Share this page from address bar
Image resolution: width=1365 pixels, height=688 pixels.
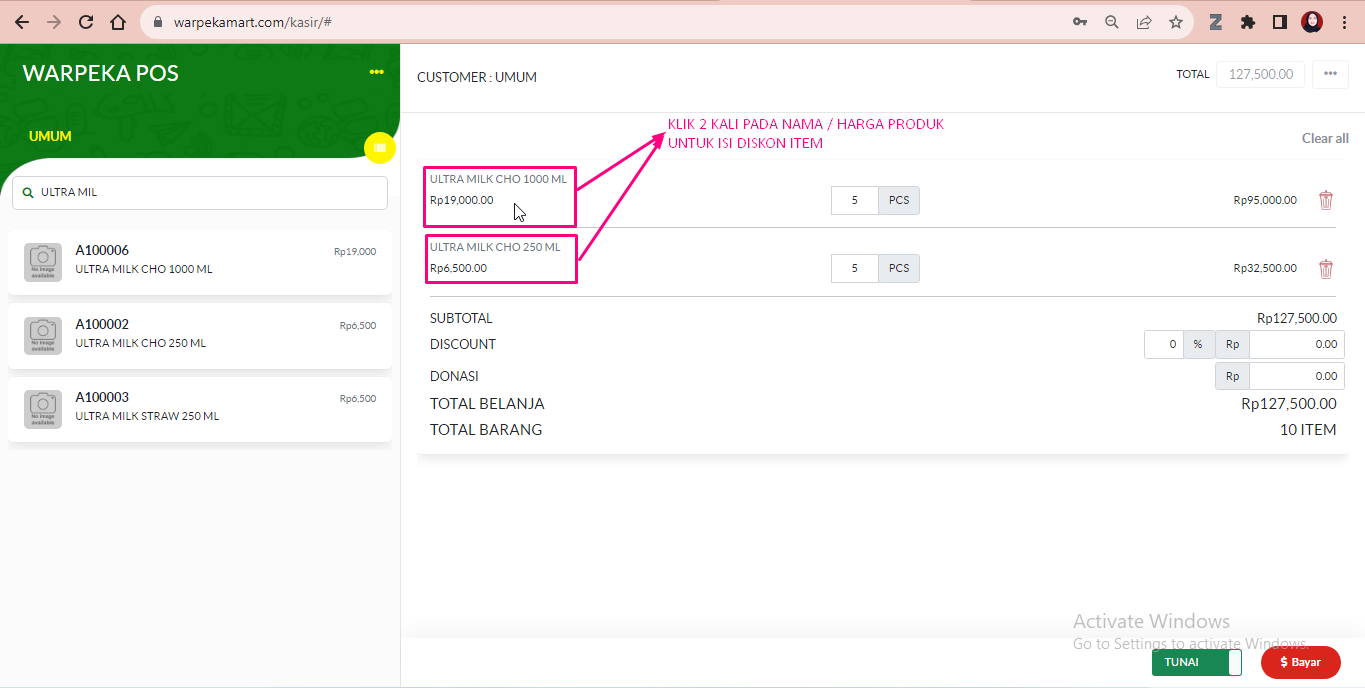pyautogui.click(x=1144, y=22)
